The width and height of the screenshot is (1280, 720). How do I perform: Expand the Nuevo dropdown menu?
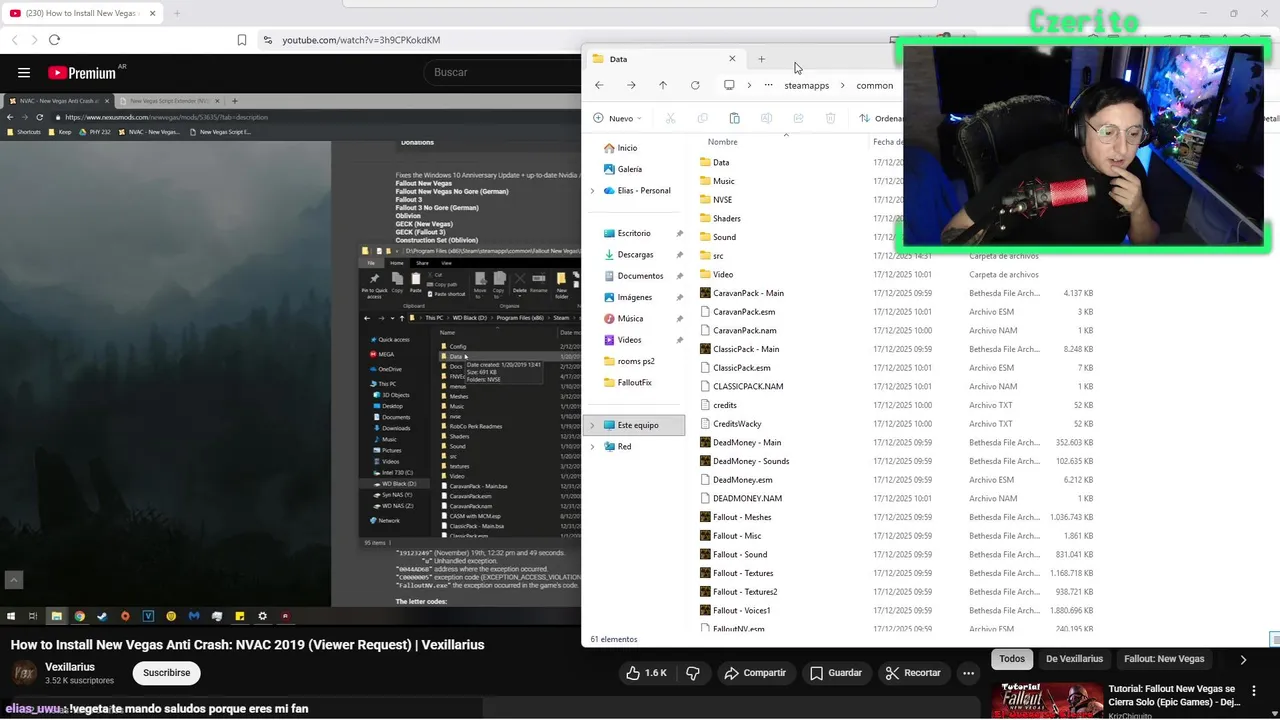tap(618, 118)
